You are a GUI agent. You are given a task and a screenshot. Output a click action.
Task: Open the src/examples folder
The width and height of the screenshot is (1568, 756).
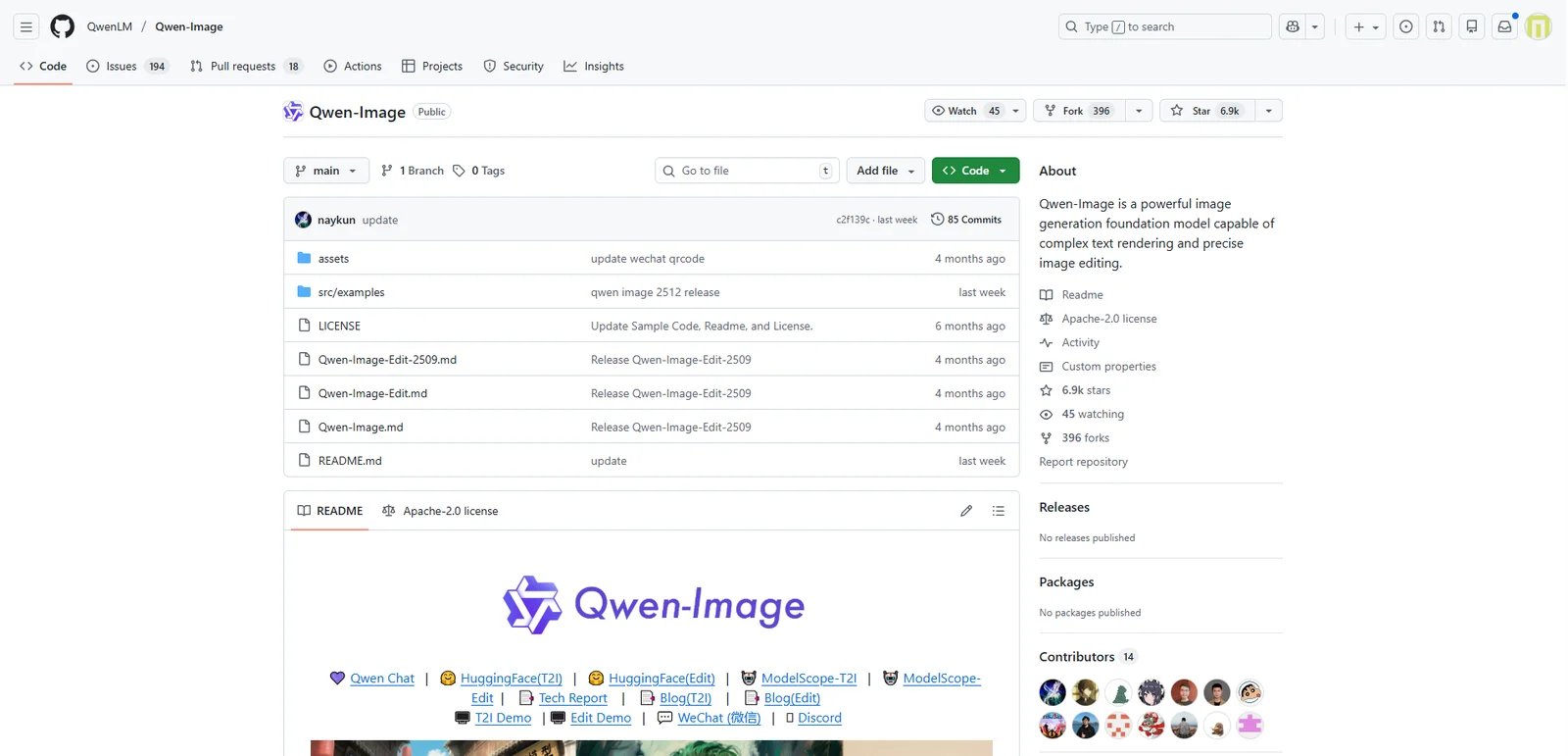[x=351, y=292]
